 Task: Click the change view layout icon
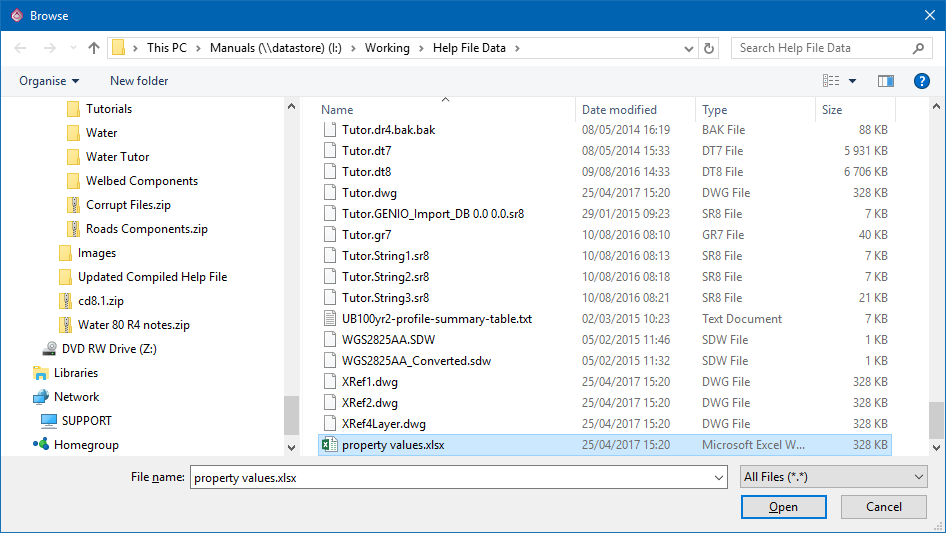pyautogui.click(x=831, y=81)
